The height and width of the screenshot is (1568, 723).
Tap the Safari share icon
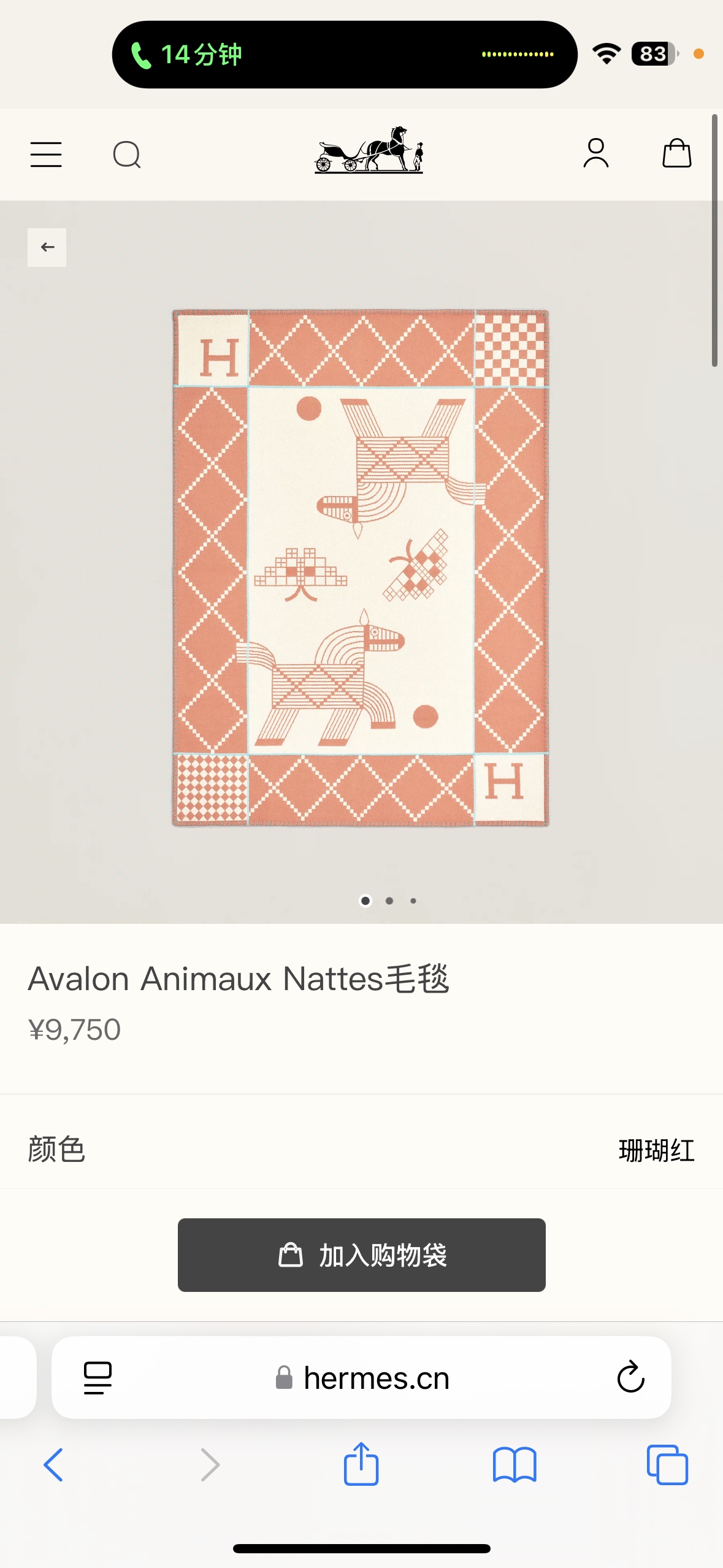tap(361, 1464)
